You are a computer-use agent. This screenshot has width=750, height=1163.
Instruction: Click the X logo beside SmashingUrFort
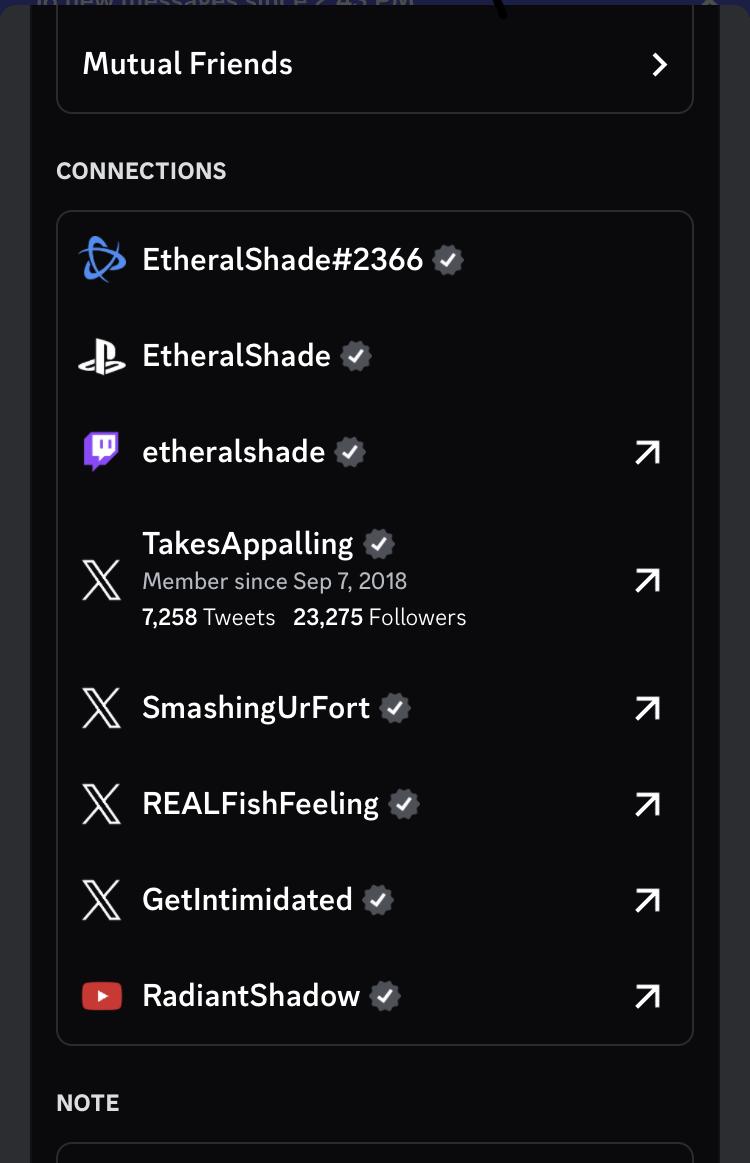coord(102,708)
